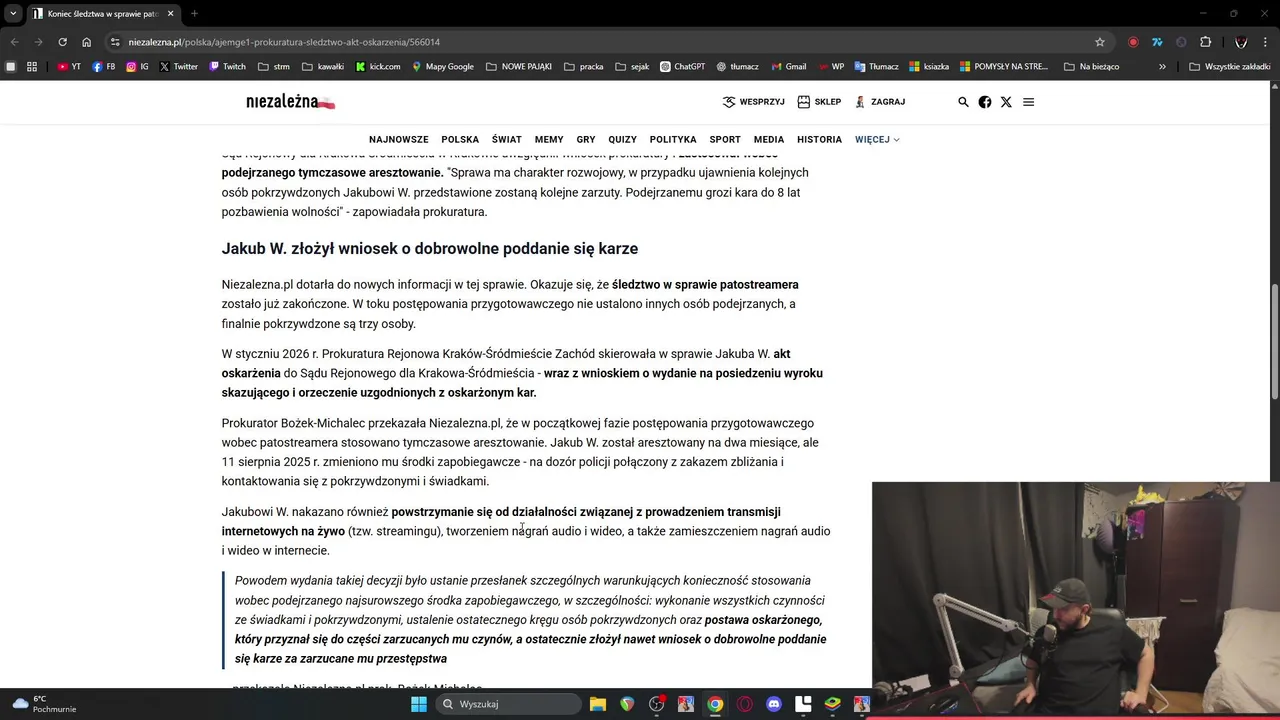
Task: Click the YT bookmark icon
Action: [x=62, y=67]
